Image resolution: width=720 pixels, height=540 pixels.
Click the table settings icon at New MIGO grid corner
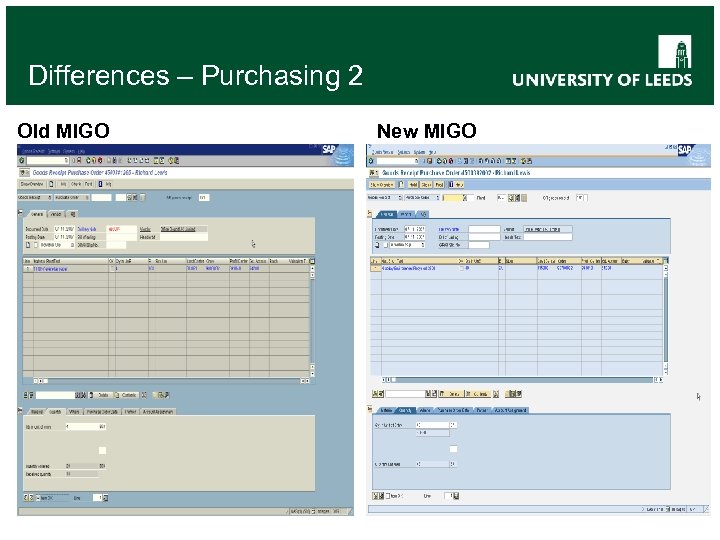tap(665, 260)
